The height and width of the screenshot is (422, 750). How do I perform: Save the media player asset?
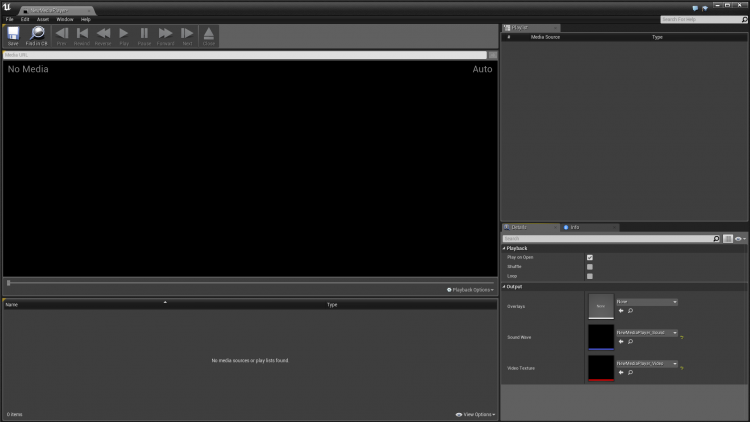click(x=13, y=36)
